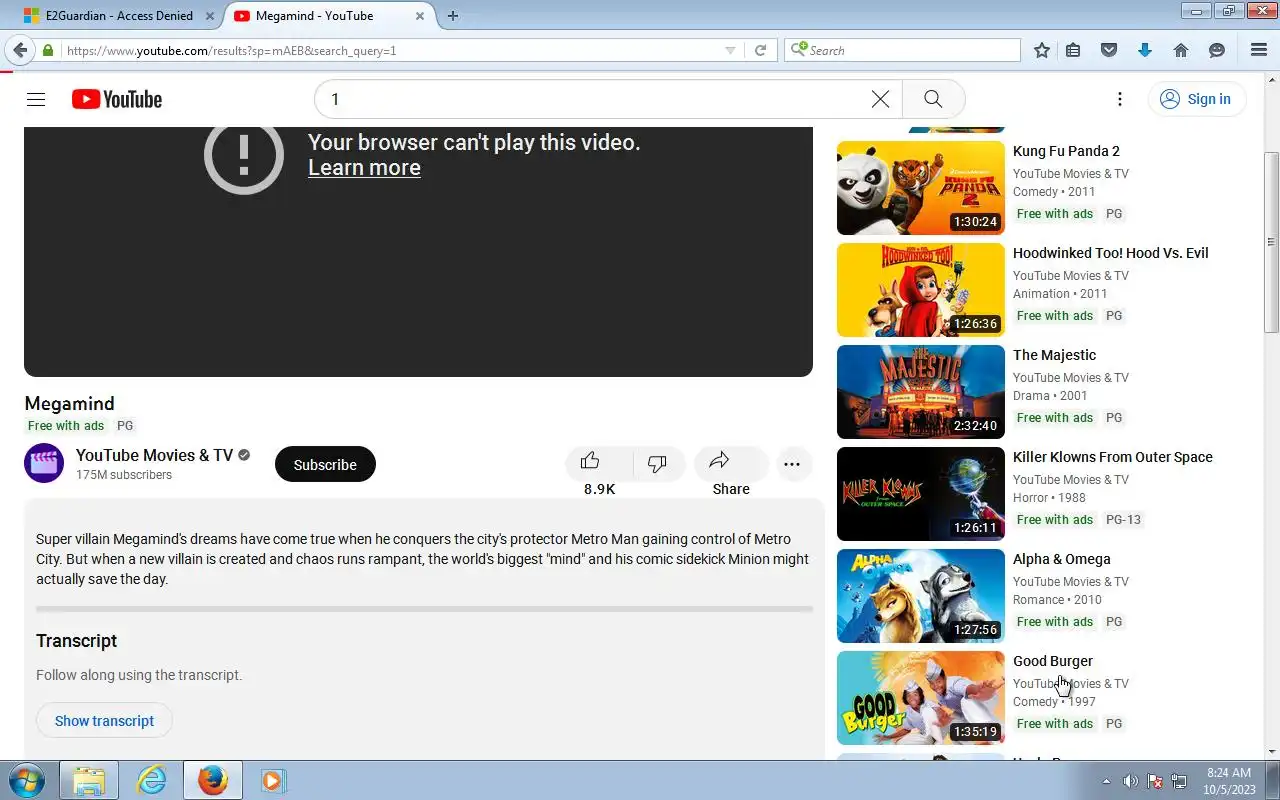Show hidden tray icons arrow
The image size is (1280, 800).
point(1106,781)
